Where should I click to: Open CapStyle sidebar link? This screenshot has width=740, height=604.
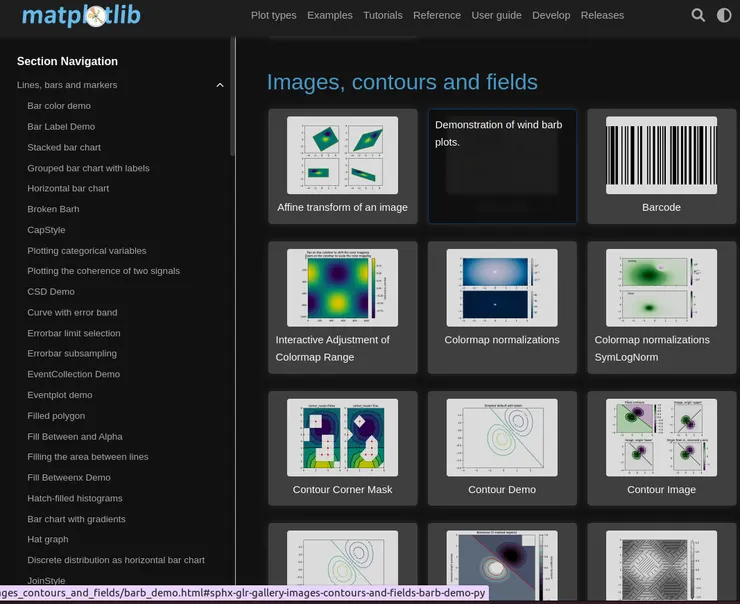[46, 230]
